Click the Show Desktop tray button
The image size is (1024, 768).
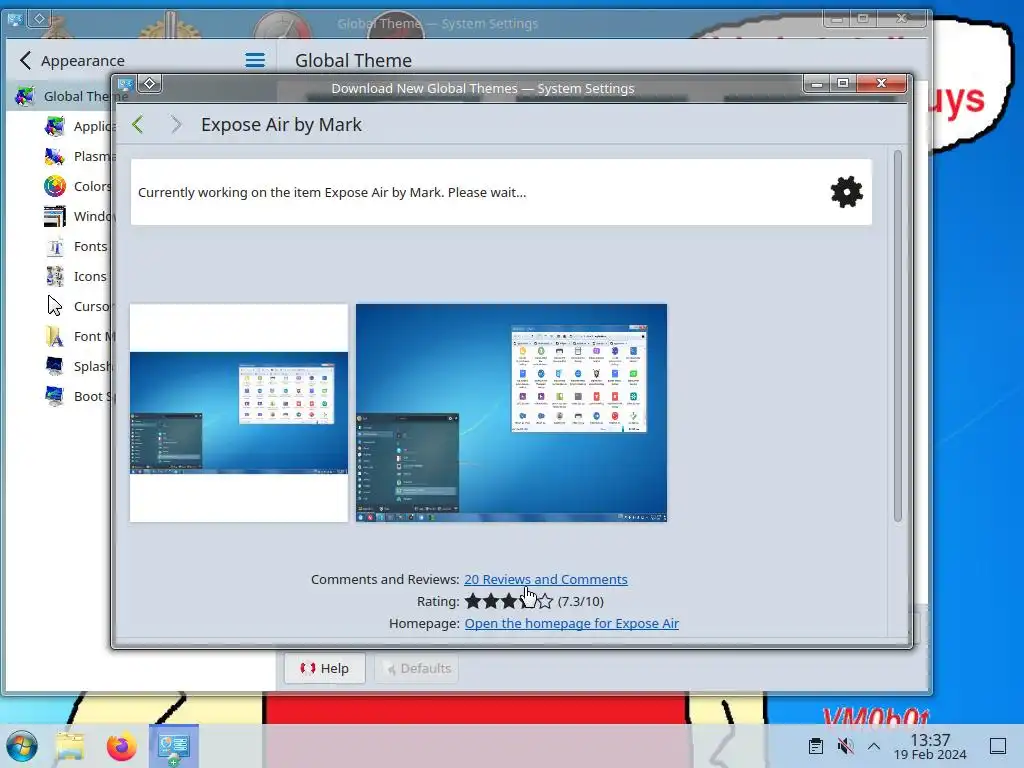998,746
